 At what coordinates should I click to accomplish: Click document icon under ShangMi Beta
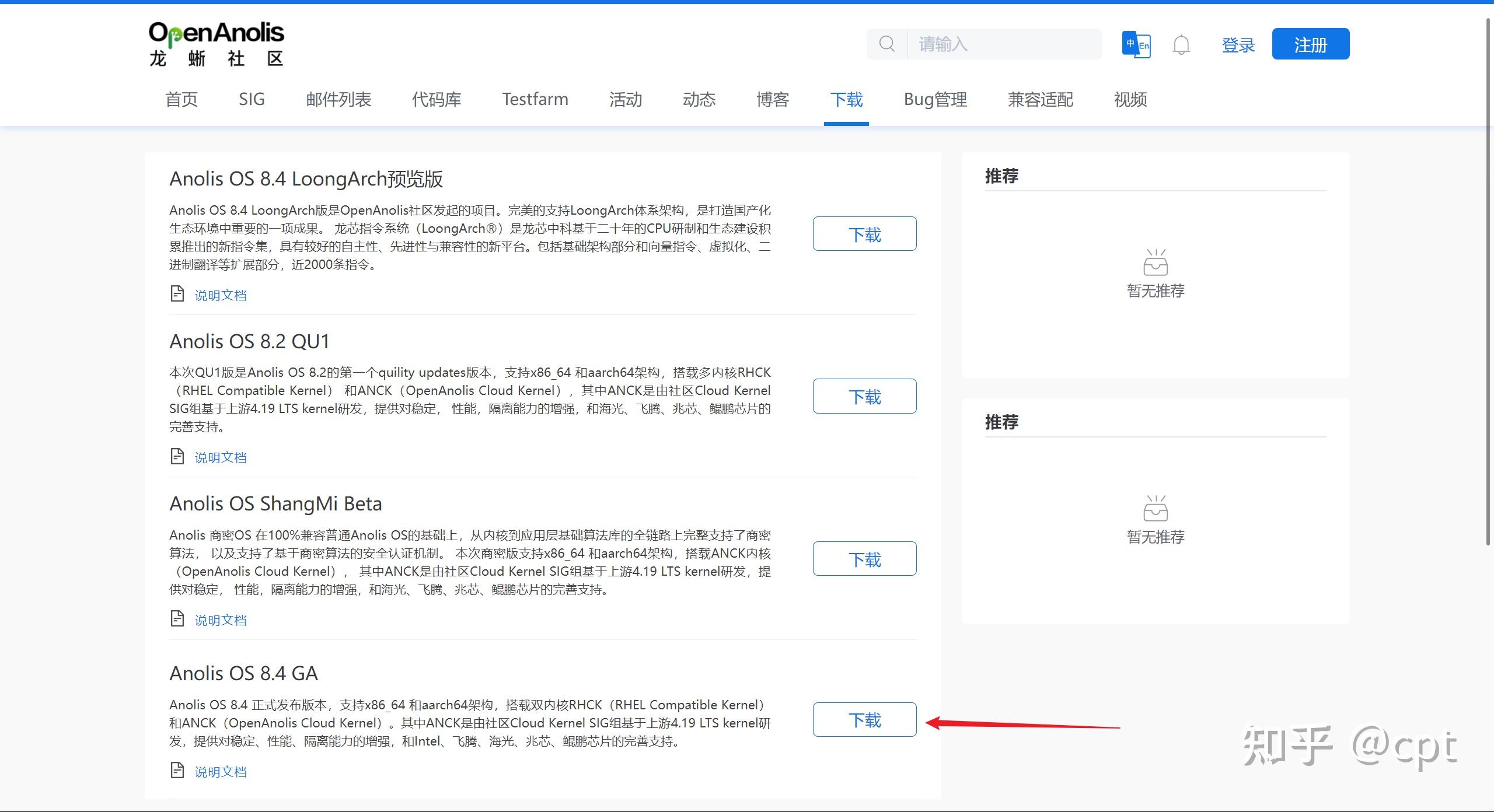tap(177, 618)
